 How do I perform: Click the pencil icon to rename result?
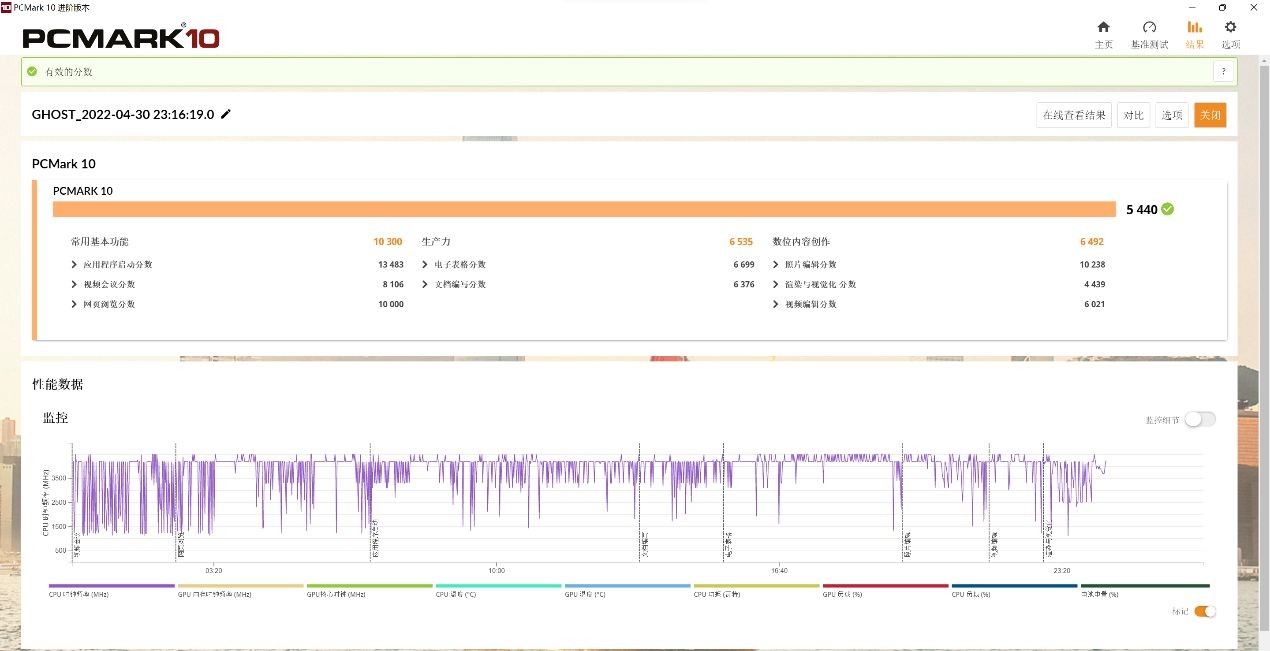click(x=226, y=114)
